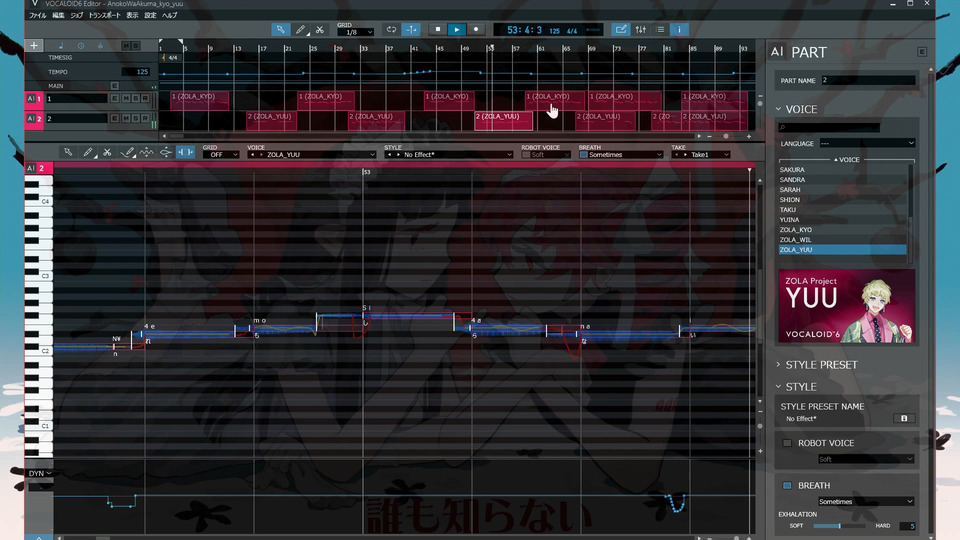Screen dimensions: 960x540
Task: Open the 編集 menu
Action: (58, 15)
